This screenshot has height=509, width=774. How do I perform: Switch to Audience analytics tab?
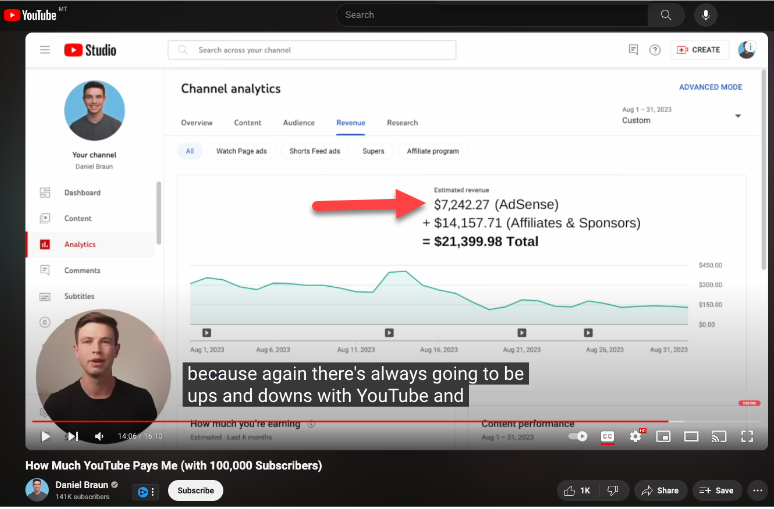point(299,122)
